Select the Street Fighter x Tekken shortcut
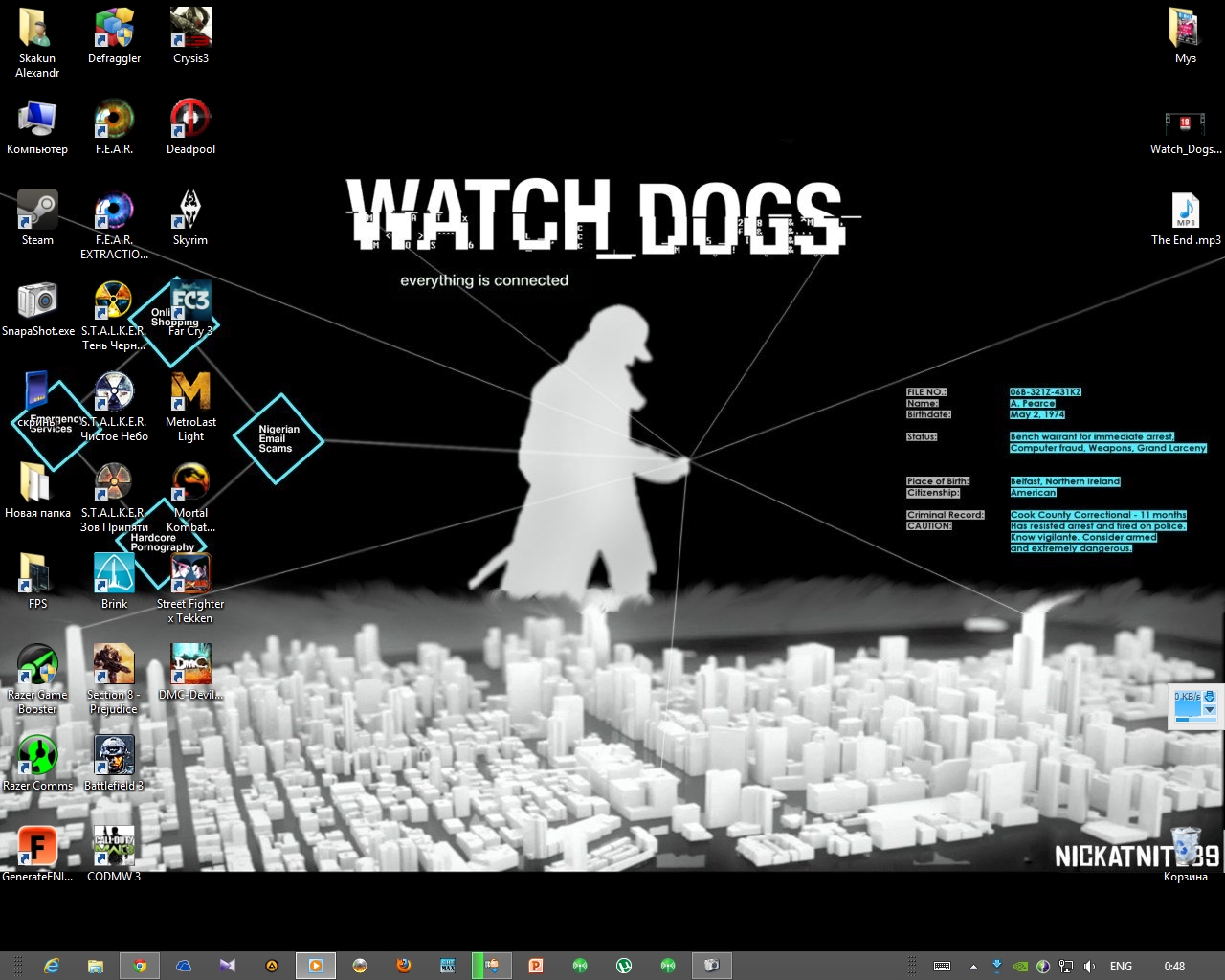This screenshot has height=980, width=1225. 190,589
